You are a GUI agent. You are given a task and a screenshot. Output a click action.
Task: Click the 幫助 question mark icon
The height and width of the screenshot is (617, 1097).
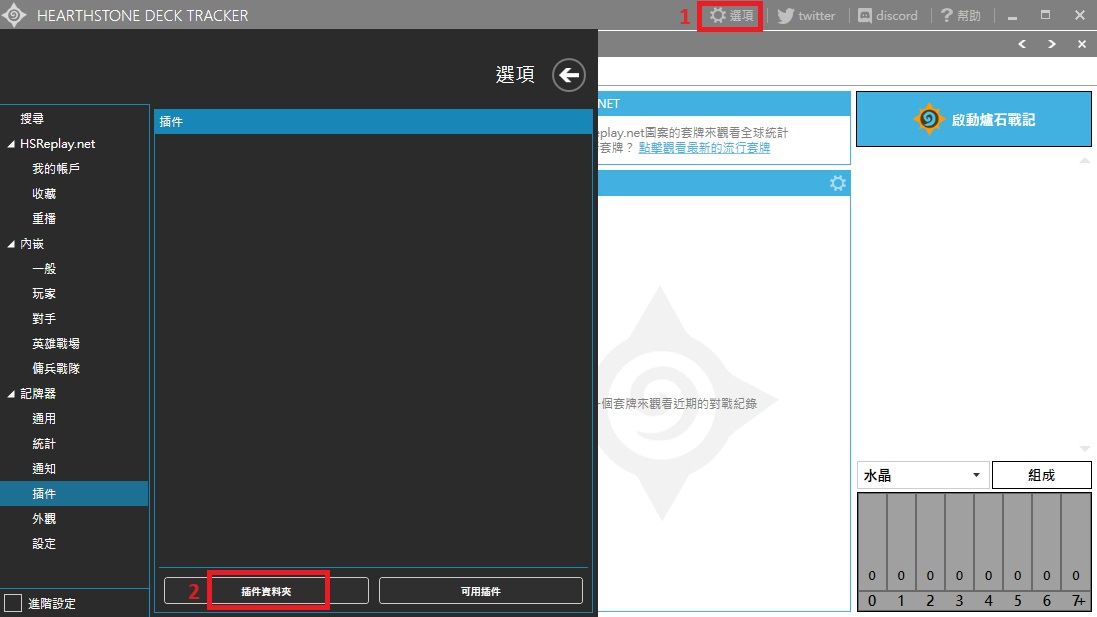[944, 15]
